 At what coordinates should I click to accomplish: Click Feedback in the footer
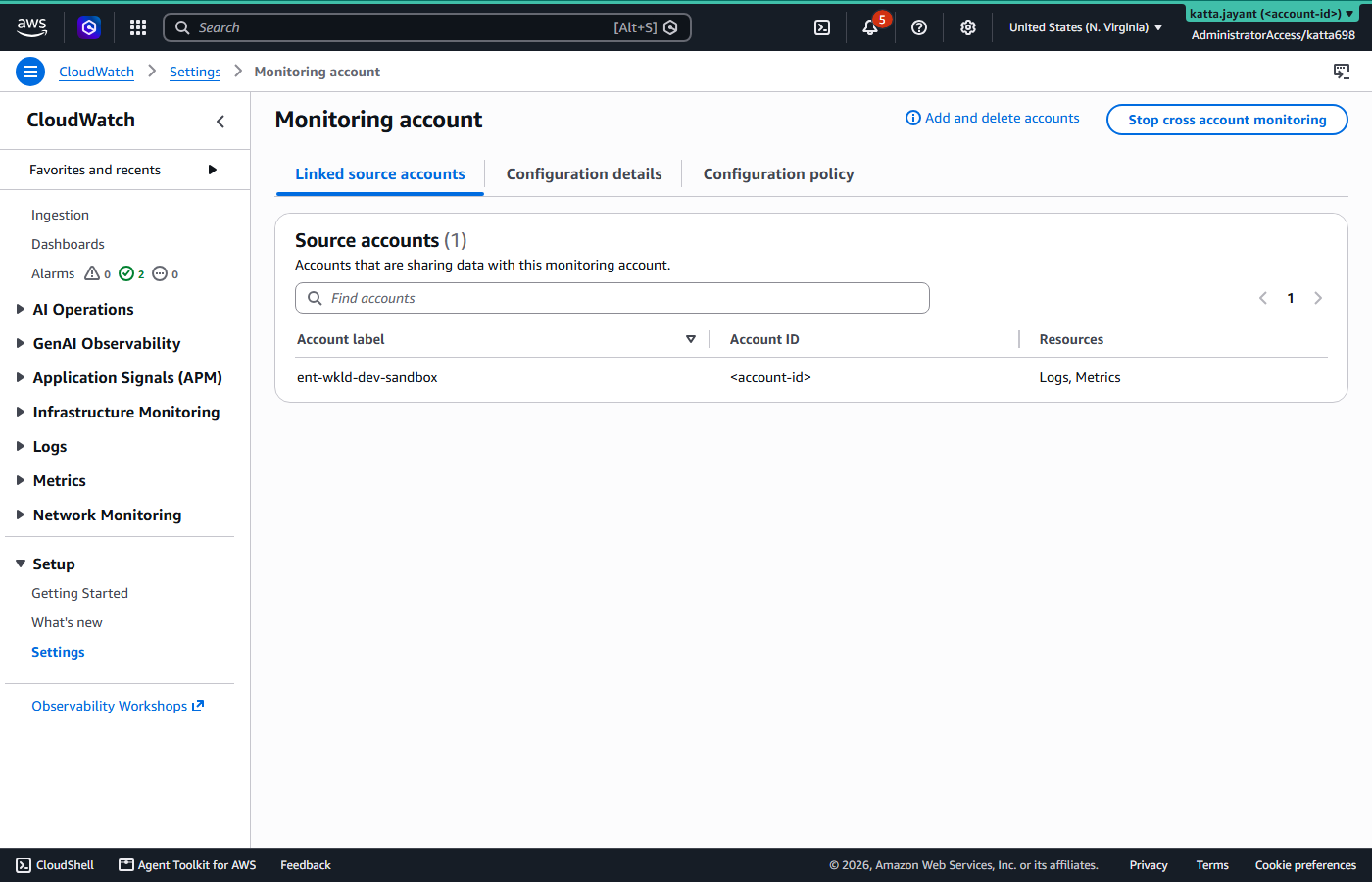[x=306, y=865]
